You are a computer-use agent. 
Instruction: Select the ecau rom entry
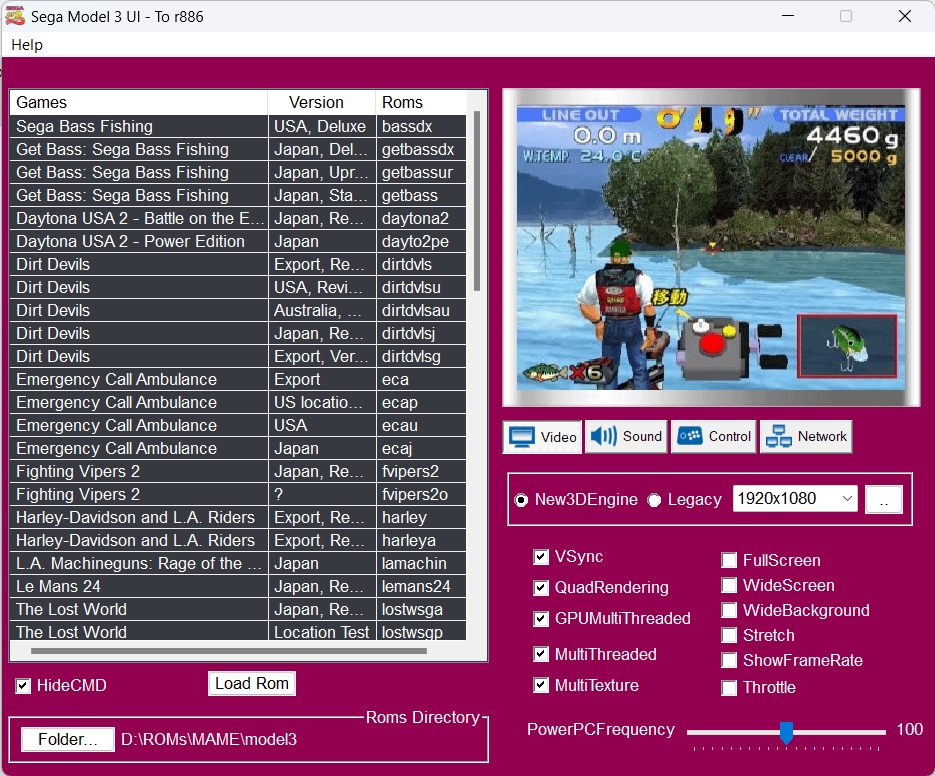point(238,425)
